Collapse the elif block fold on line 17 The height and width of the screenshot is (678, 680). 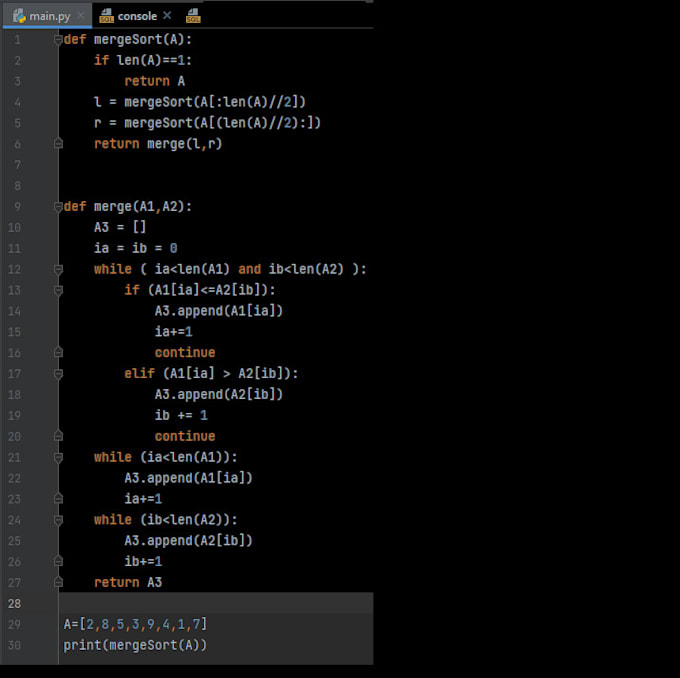[58, 373]
